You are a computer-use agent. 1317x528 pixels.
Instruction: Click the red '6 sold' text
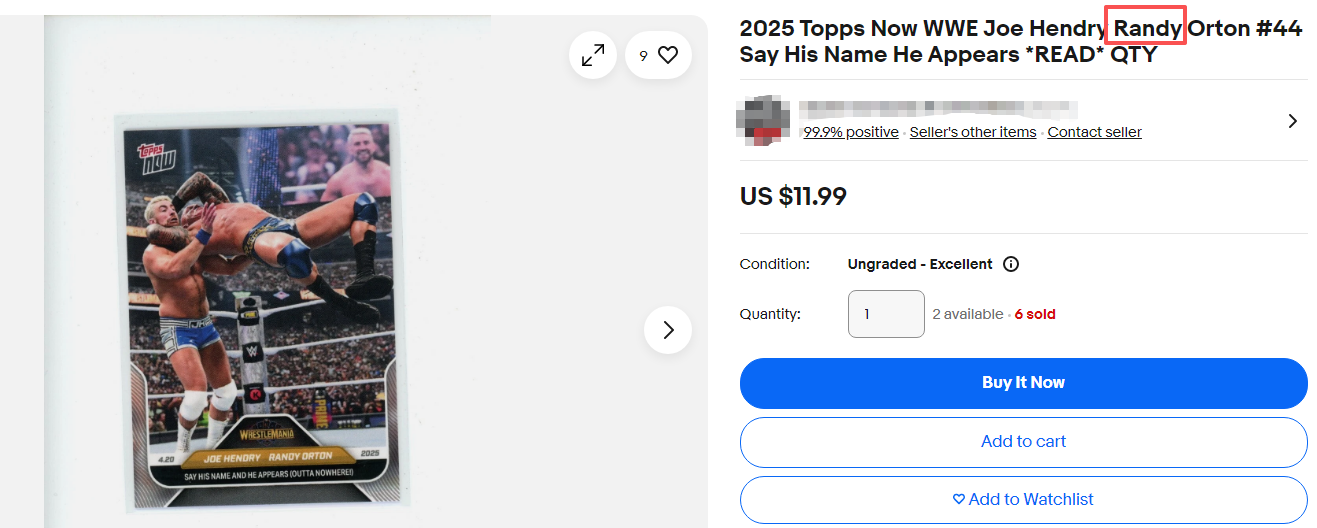tap(1035, 314)
